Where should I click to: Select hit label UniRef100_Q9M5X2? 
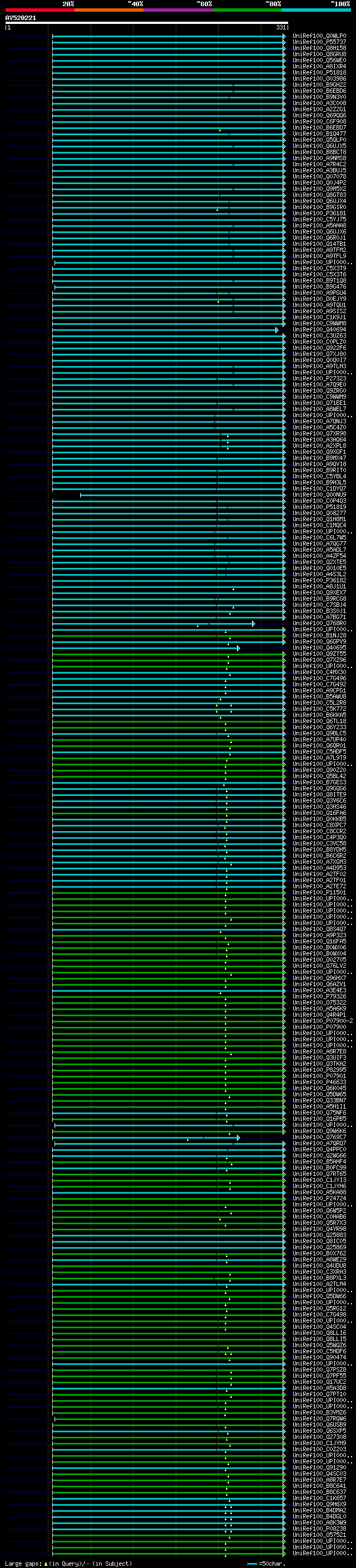pos(319,189)
